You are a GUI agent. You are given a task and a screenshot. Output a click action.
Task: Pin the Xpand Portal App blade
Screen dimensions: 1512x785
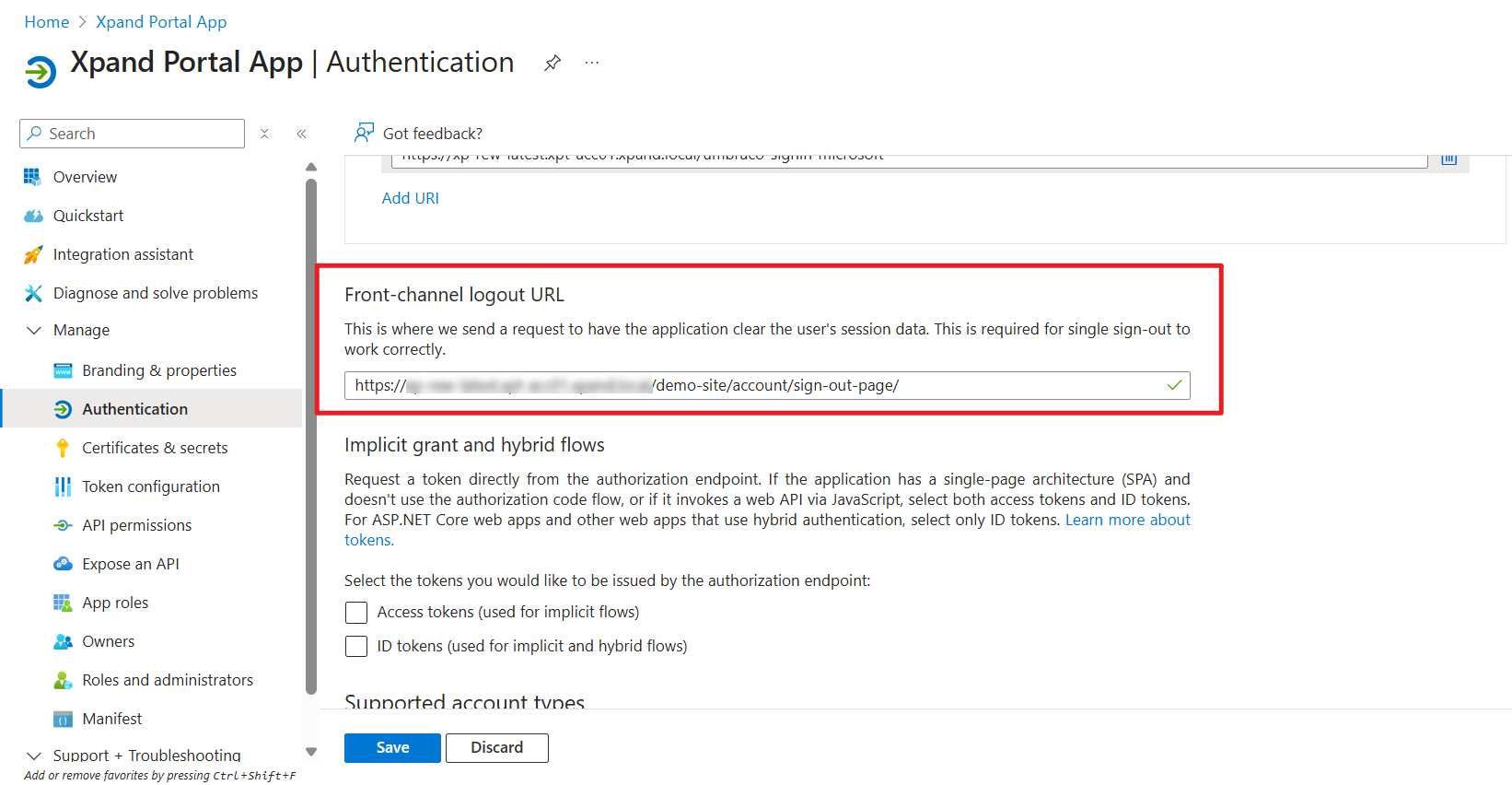552,63
